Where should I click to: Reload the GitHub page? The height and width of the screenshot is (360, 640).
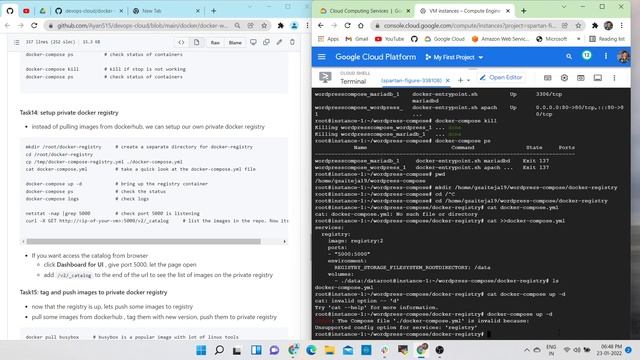pyautogui.click(x=34, y=25)
